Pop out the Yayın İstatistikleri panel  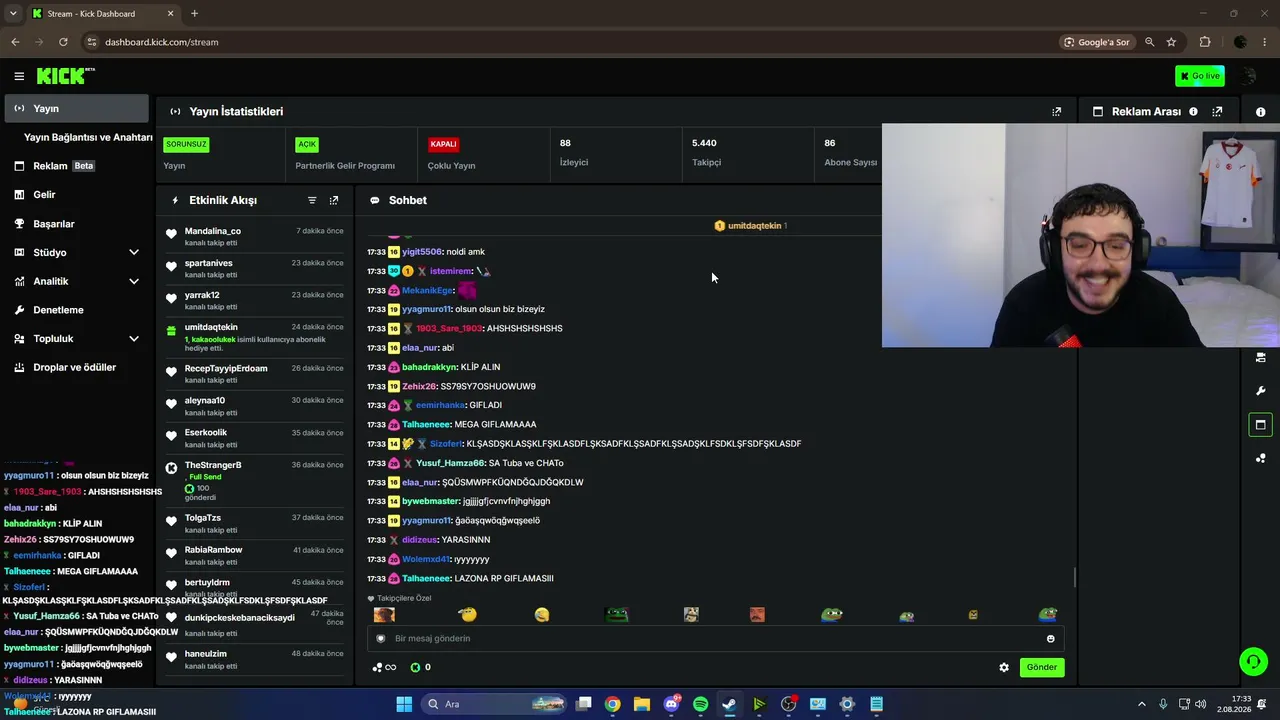(x=1057, y=112)
